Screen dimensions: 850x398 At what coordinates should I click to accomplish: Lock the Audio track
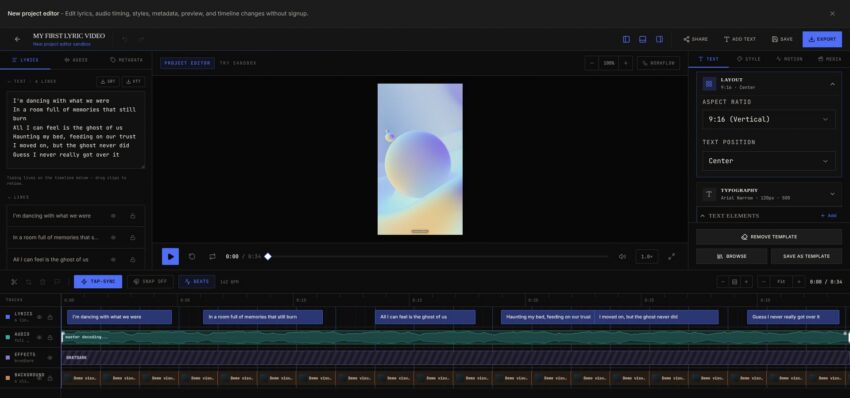click(x=50, y=337)
